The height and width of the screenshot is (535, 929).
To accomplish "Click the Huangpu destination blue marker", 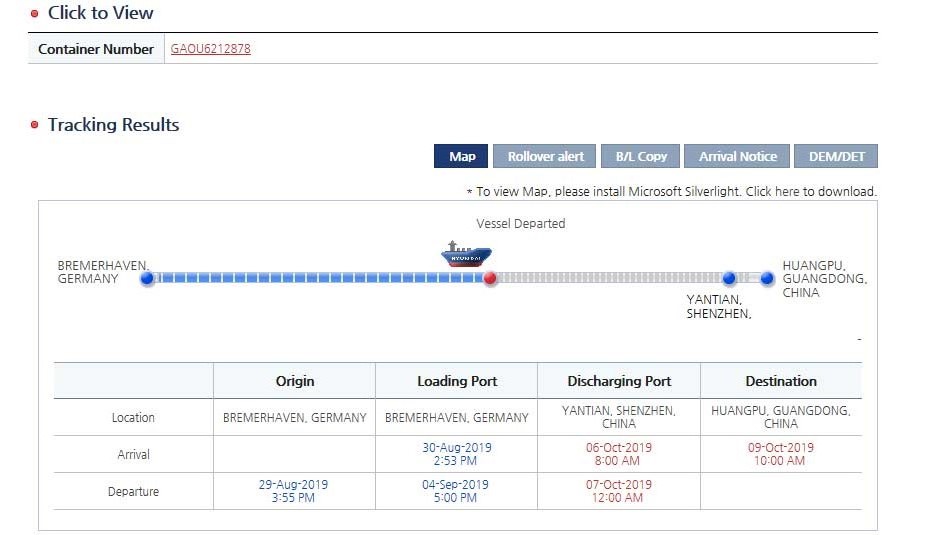I will point(767,279).
